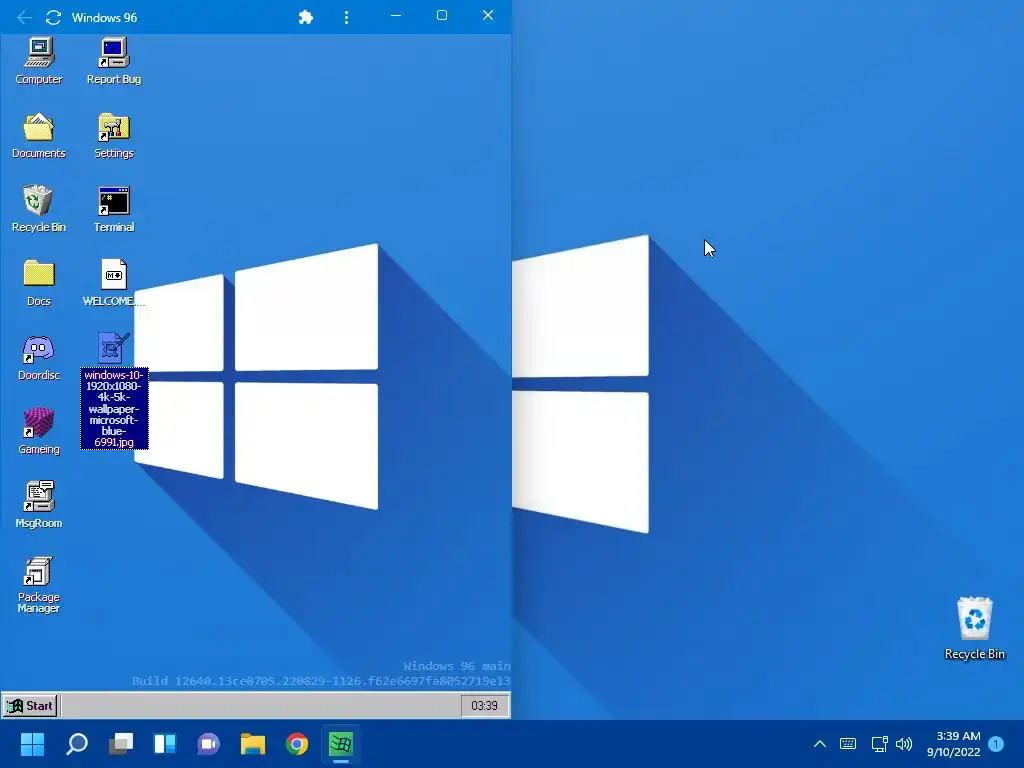Open the Documents folder icon
1024x768 pixels.
[x=39, y=135]
